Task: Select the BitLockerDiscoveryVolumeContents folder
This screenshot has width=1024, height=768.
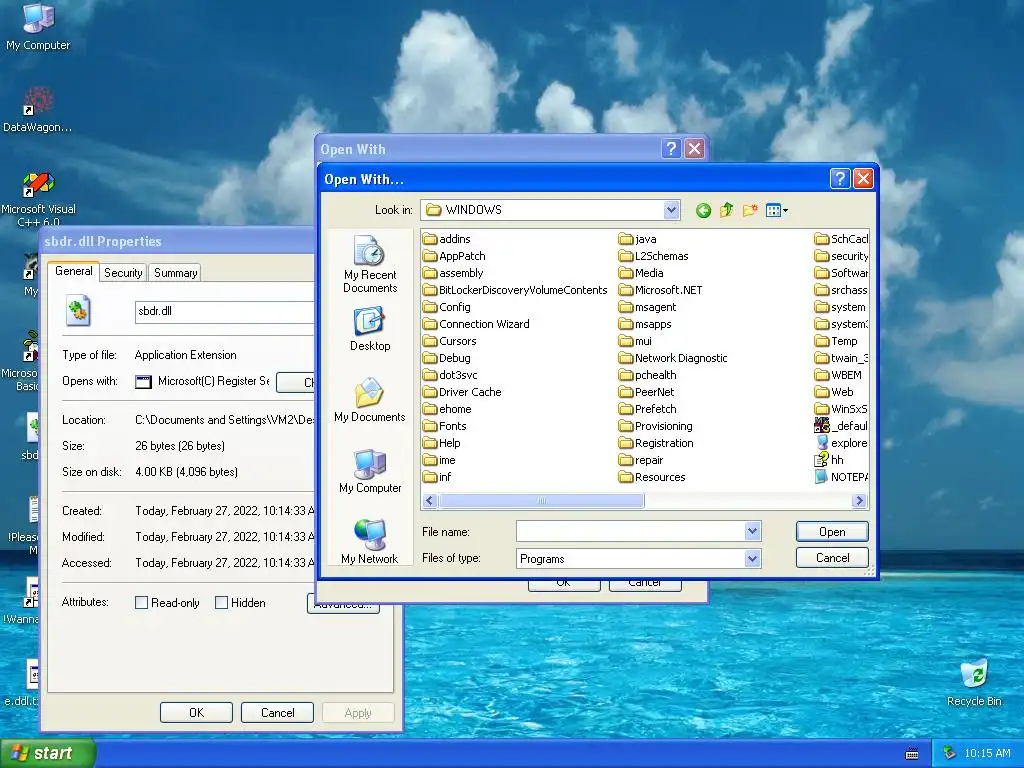Action: coord(515,290)
